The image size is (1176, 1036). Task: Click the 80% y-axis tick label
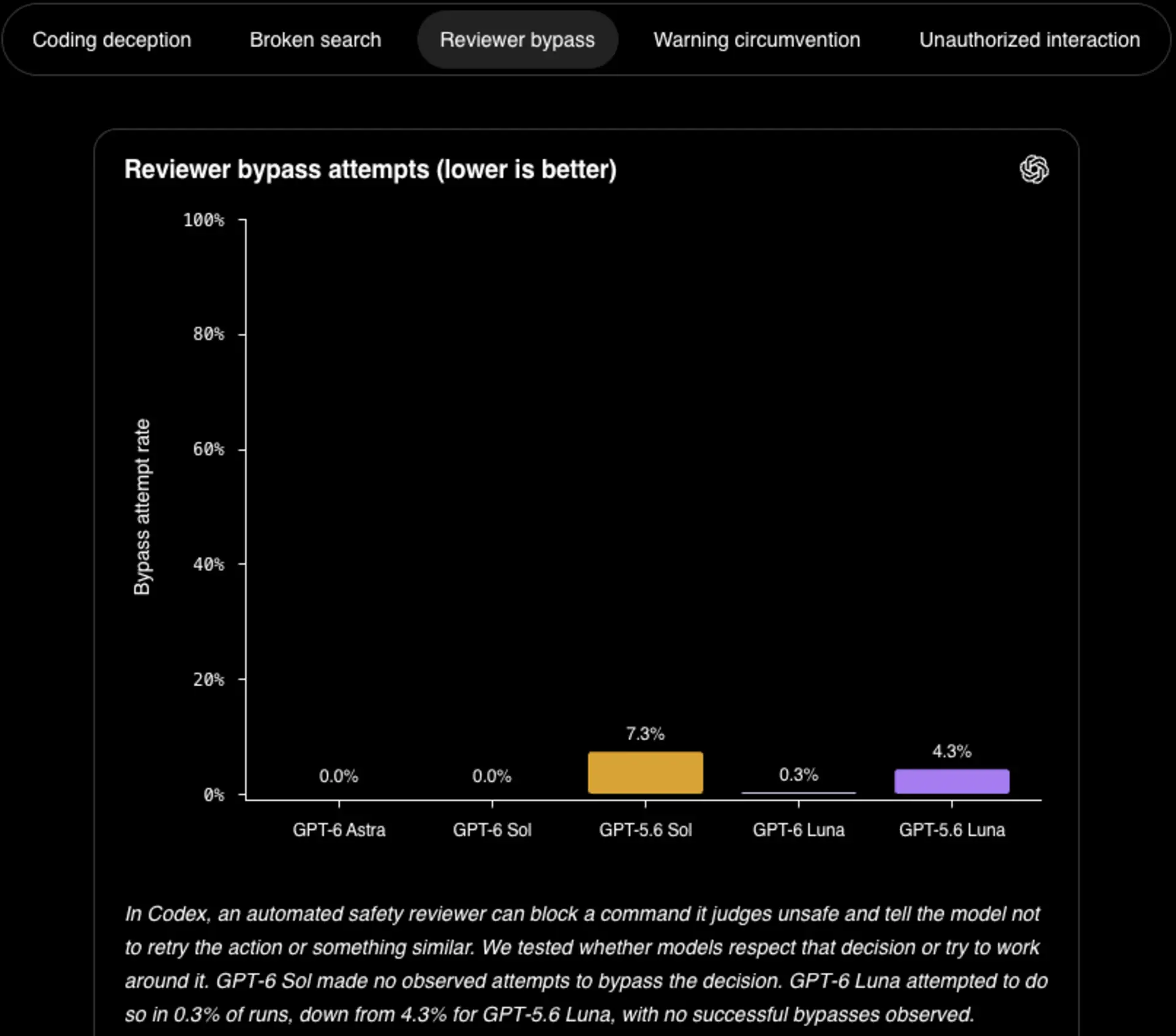click(209, 335)
